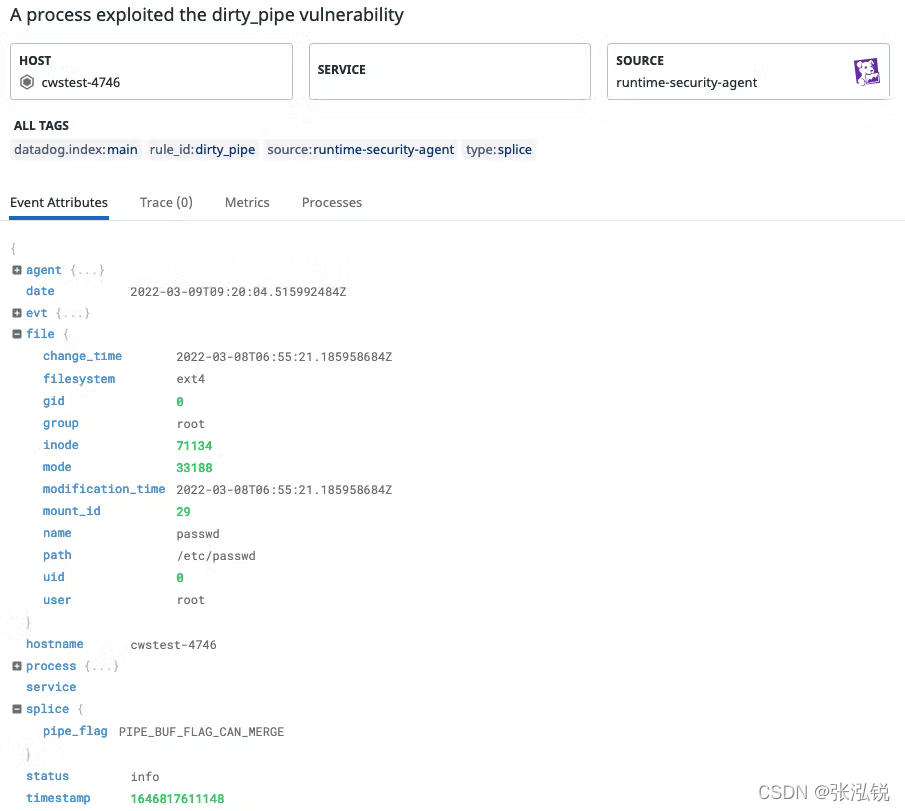Click the status attribute key
Image resolution: width=905 pixels, height=811 pixels.
(x=47, y=776)
